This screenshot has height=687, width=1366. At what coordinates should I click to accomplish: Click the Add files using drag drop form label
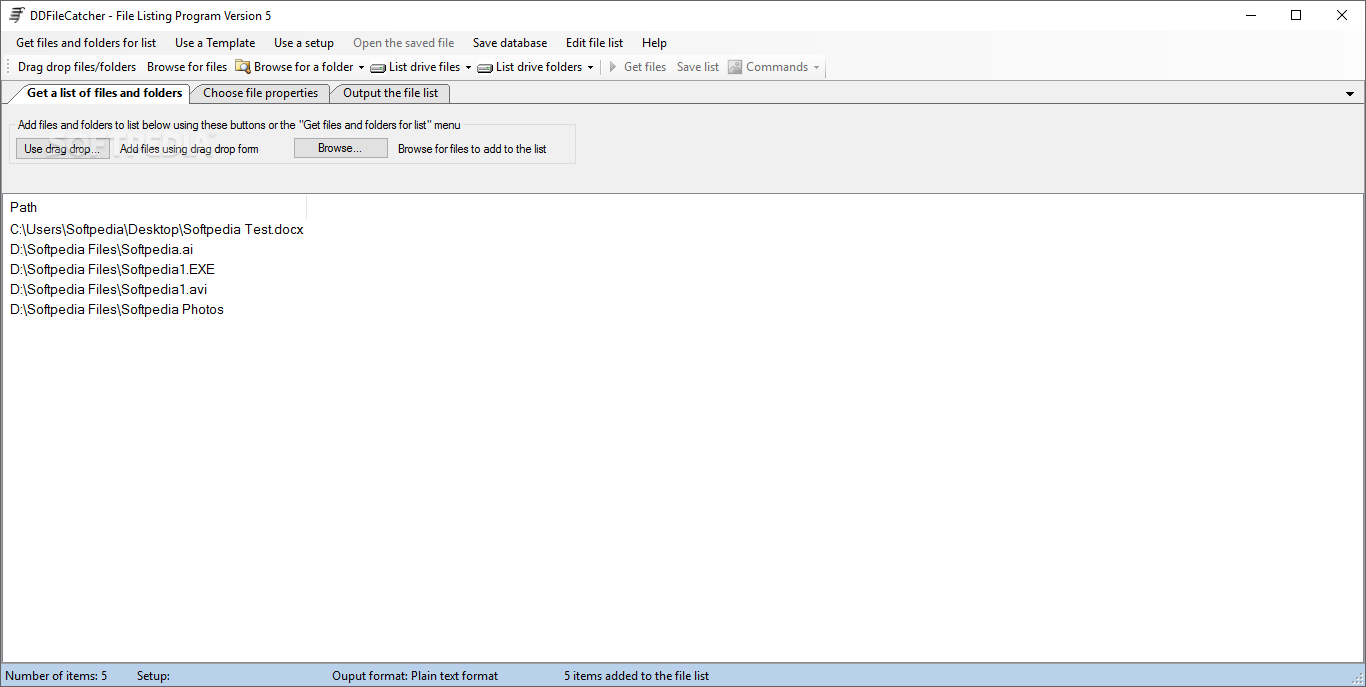[x=189, y=149]
